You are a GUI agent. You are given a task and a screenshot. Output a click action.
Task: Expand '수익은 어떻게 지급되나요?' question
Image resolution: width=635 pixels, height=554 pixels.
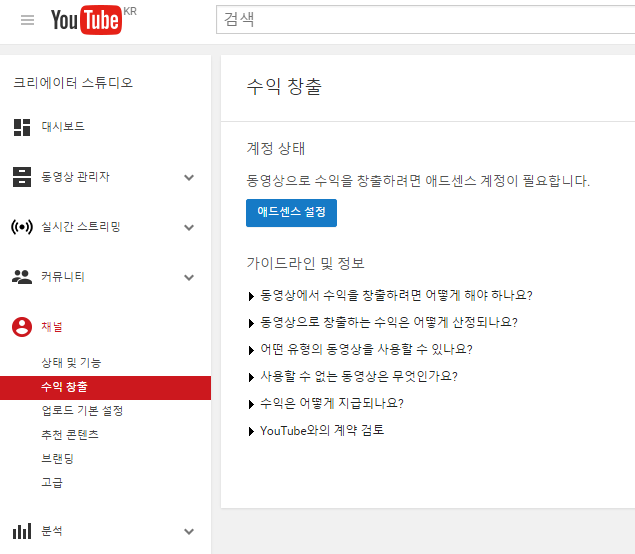tap(330, 404)
